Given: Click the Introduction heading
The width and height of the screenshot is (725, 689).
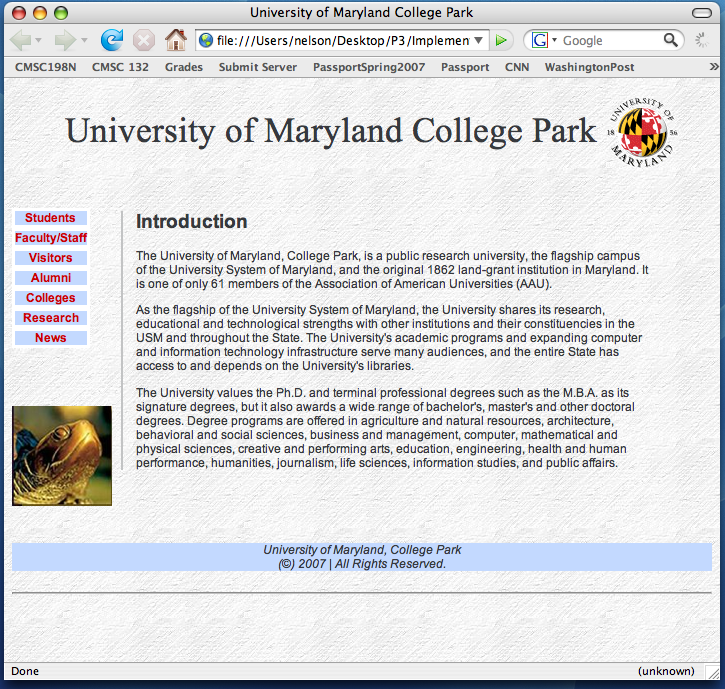Looking at the screenshot, I should [191, 221].
